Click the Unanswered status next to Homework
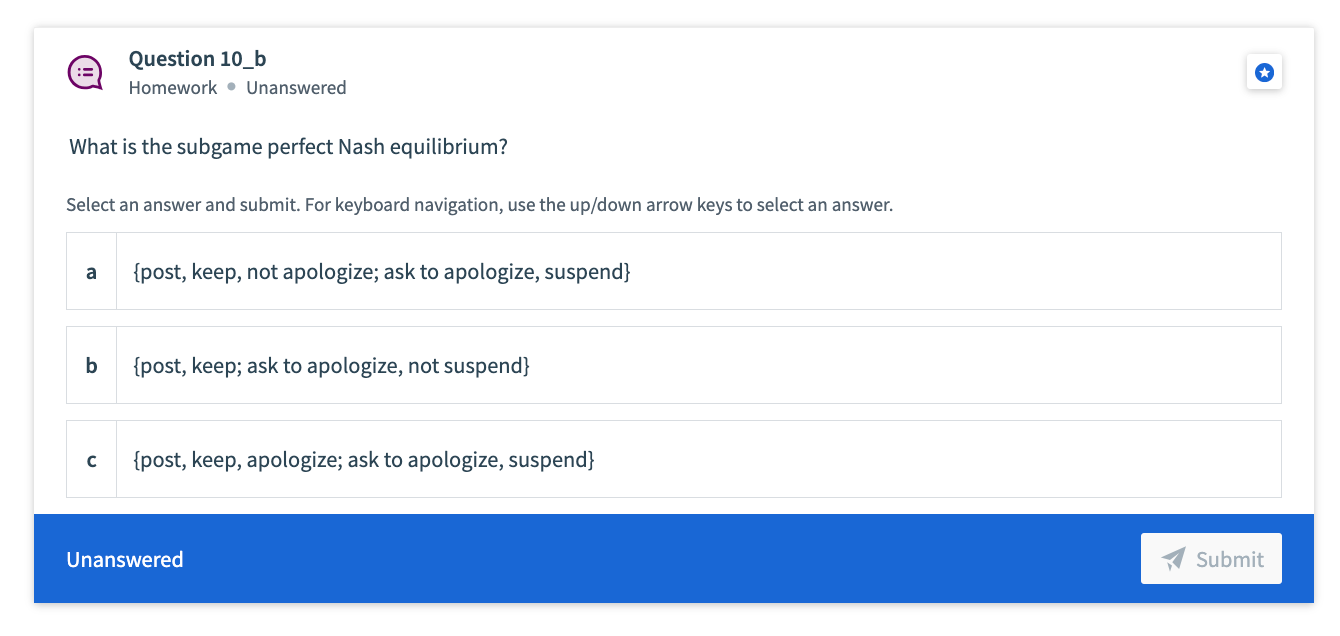The image size is (1340, 636). point(296,88)
